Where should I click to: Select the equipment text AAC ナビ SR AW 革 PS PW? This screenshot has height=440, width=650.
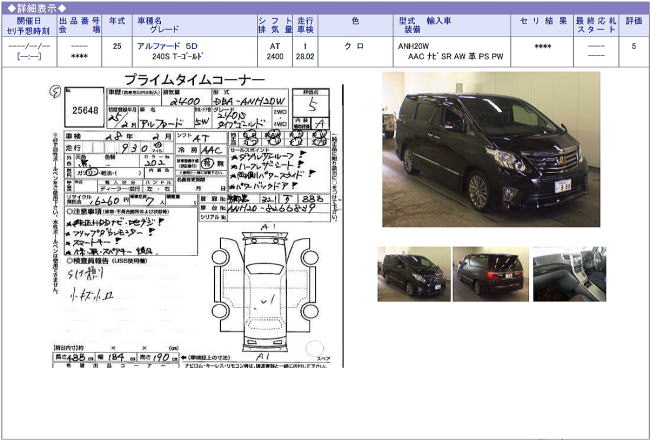456,56
